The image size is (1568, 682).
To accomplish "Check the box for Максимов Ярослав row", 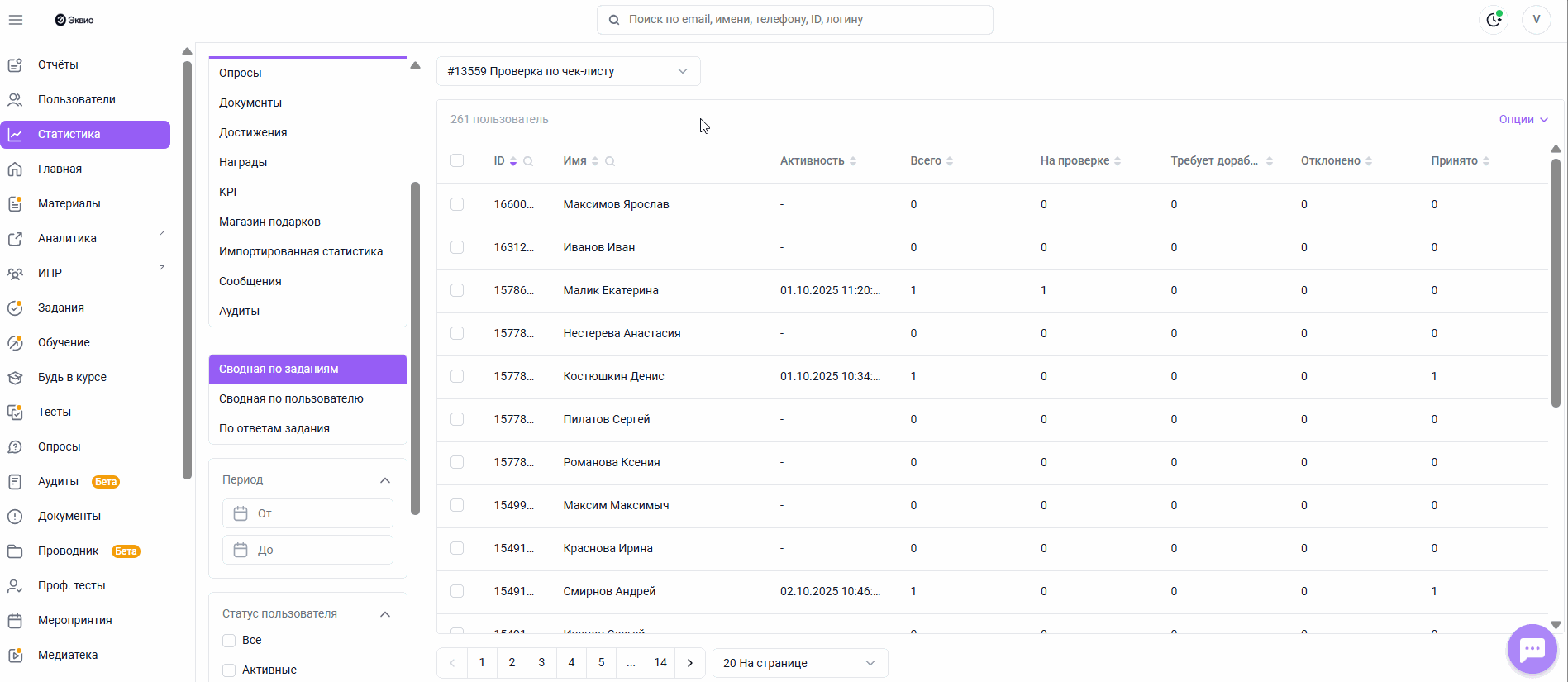I will [457, 204].
